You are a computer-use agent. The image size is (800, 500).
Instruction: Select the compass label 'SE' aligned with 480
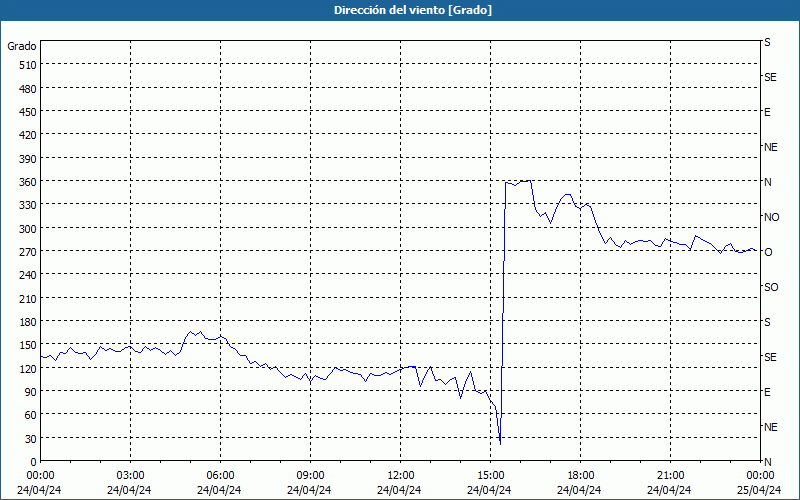point(770,77)
